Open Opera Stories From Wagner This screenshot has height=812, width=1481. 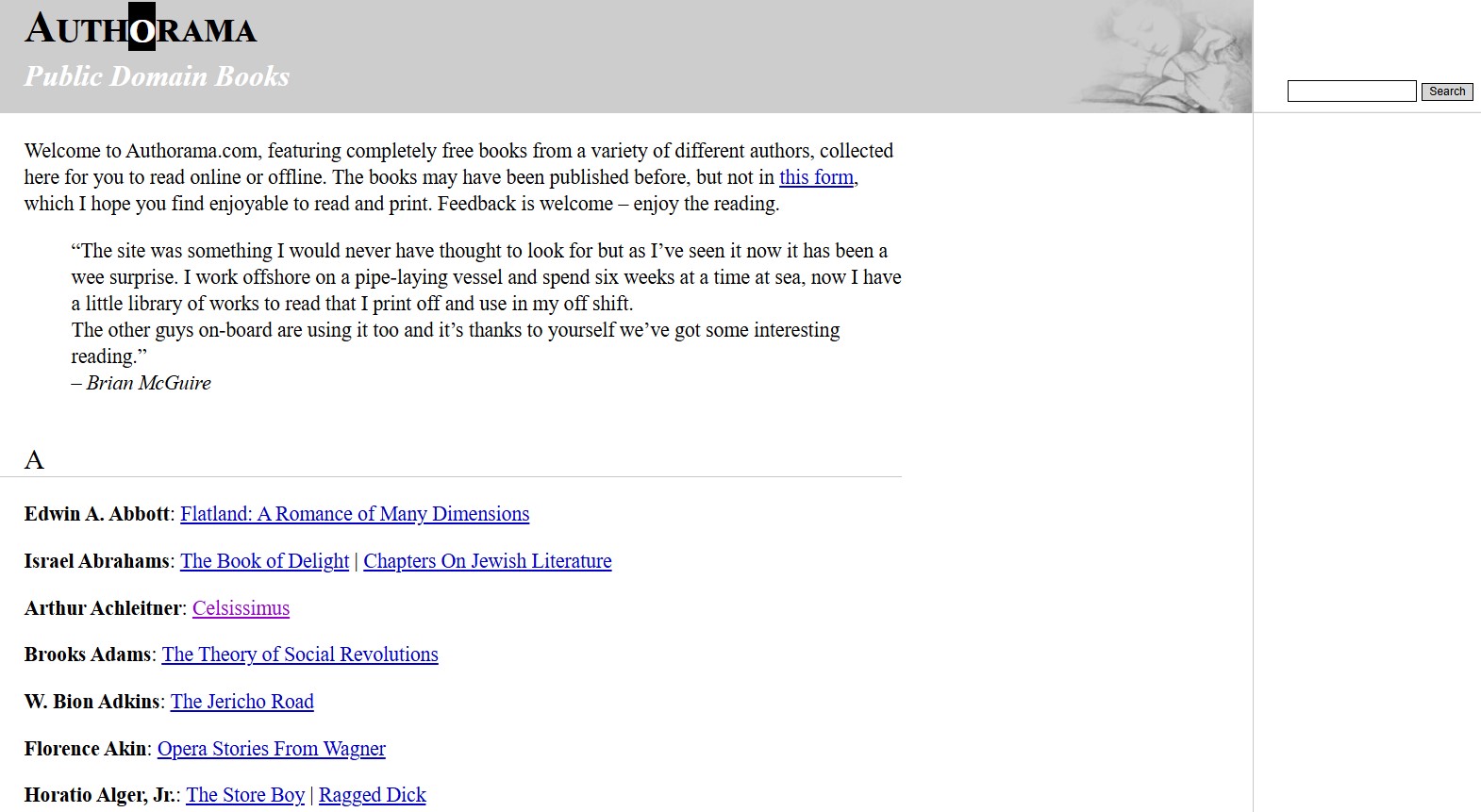click(x=272, y=749)
